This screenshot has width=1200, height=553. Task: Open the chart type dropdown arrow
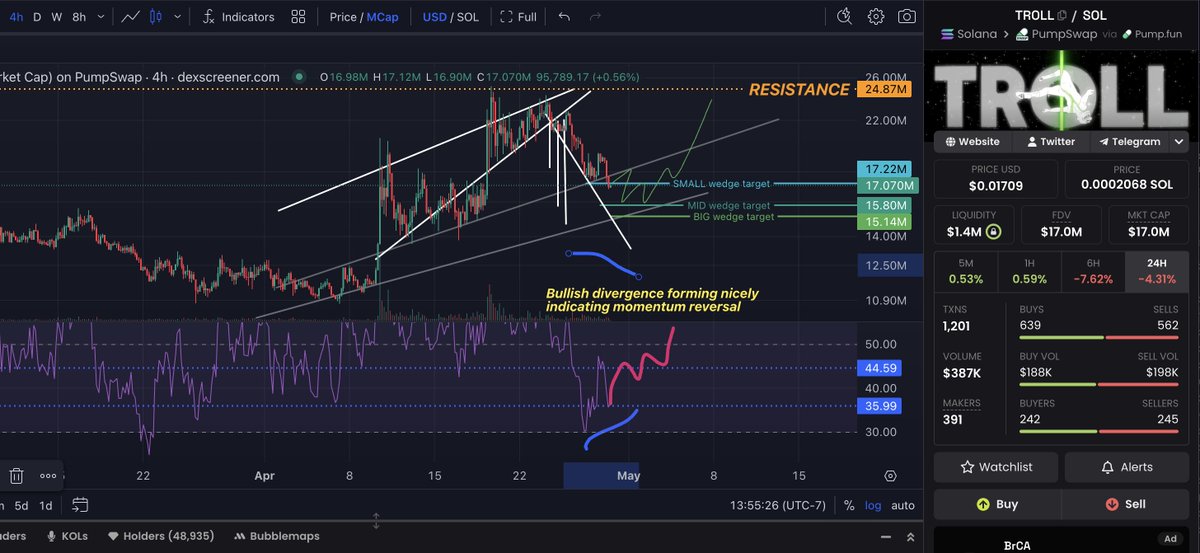(176, 17)
